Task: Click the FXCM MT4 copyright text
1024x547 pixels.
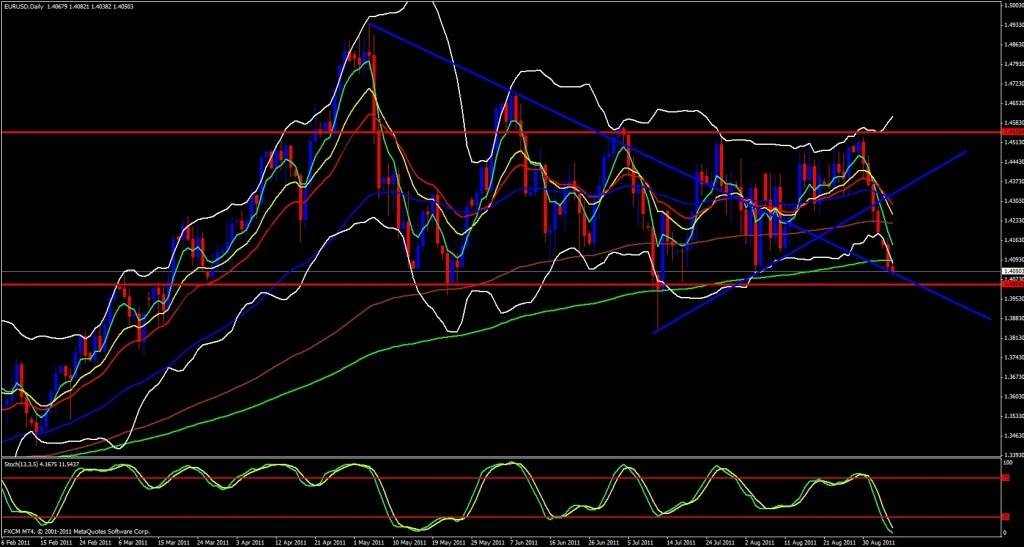Action: click(62, 528)
